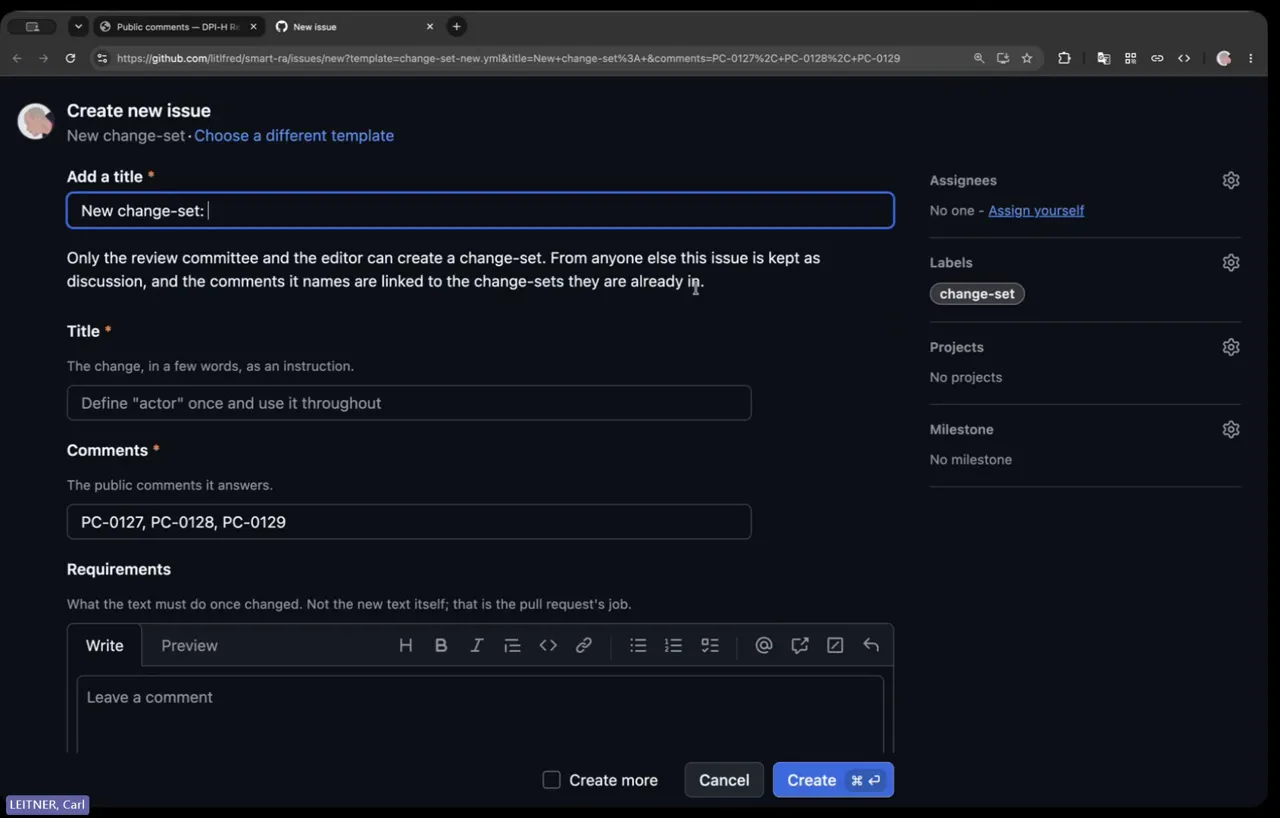Insert code formatting
The height and width of the screenshot is (818, 1280).
pyautogui.click(x=548, y=645)
